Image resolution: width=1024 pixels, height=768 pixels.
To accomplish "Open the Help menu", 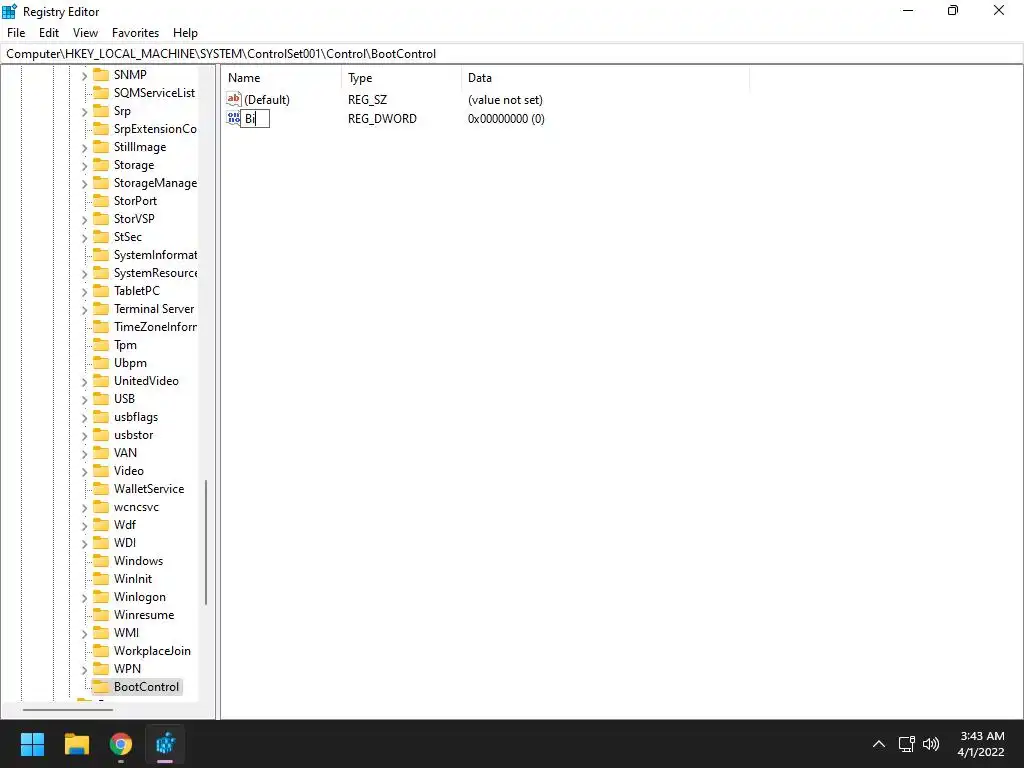I will pyautogui.click(x=185, y=33).
